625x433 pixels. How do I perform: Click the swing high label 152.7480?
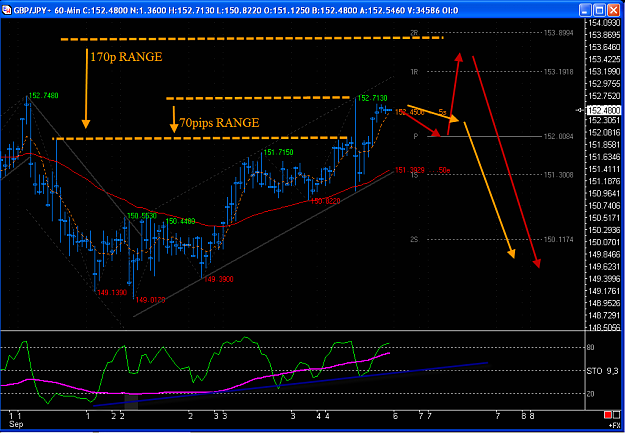tap(43, 95)
